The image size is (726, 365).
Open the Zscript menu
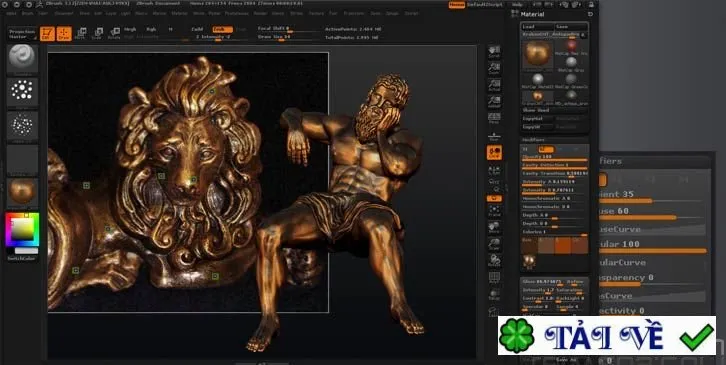tap(412, 13)
